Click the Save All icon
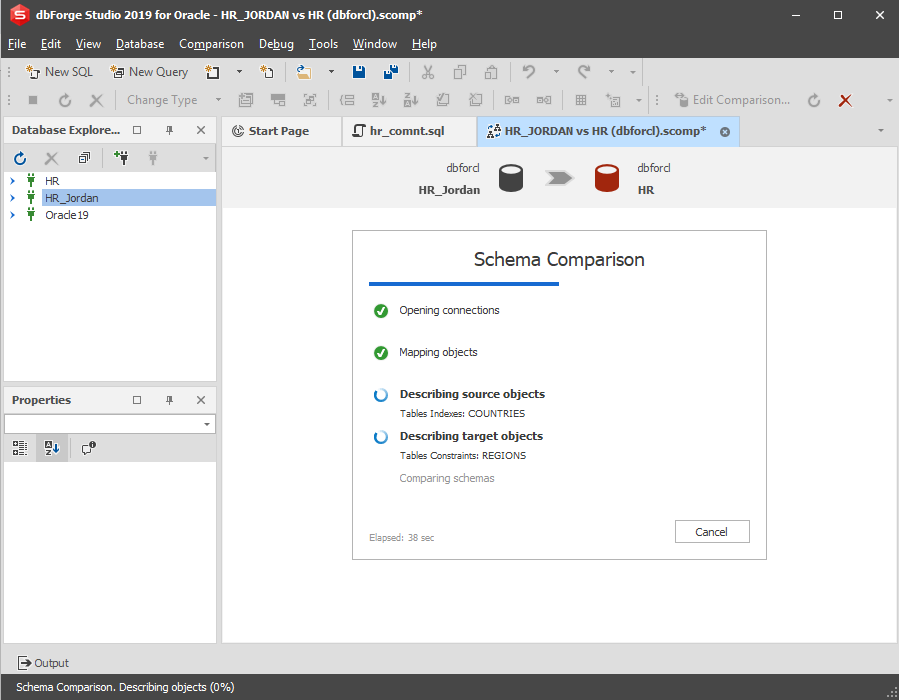899x700 pixels. tap(391, 72)
